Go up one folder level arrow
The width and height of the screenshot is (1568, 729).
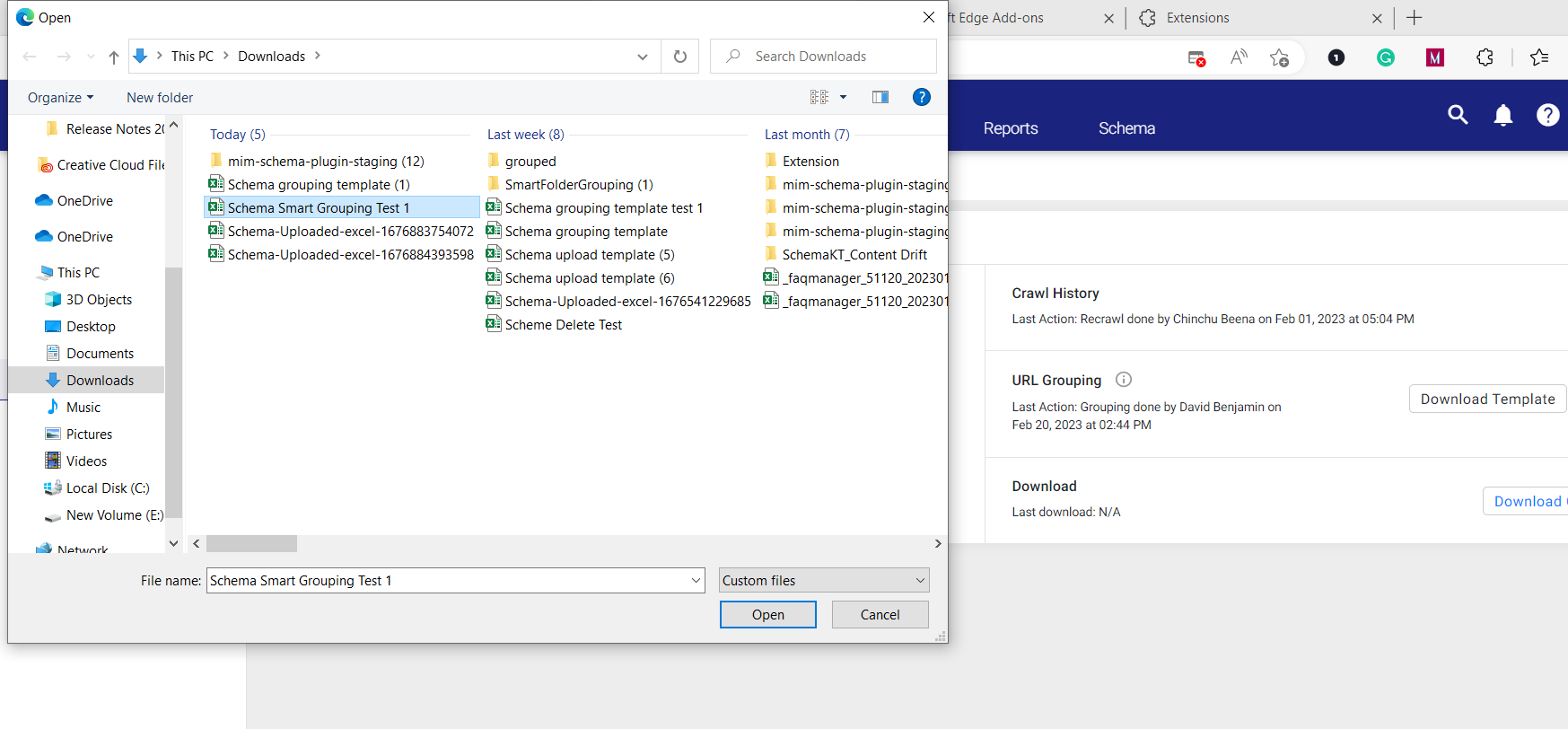coord(114,57)
